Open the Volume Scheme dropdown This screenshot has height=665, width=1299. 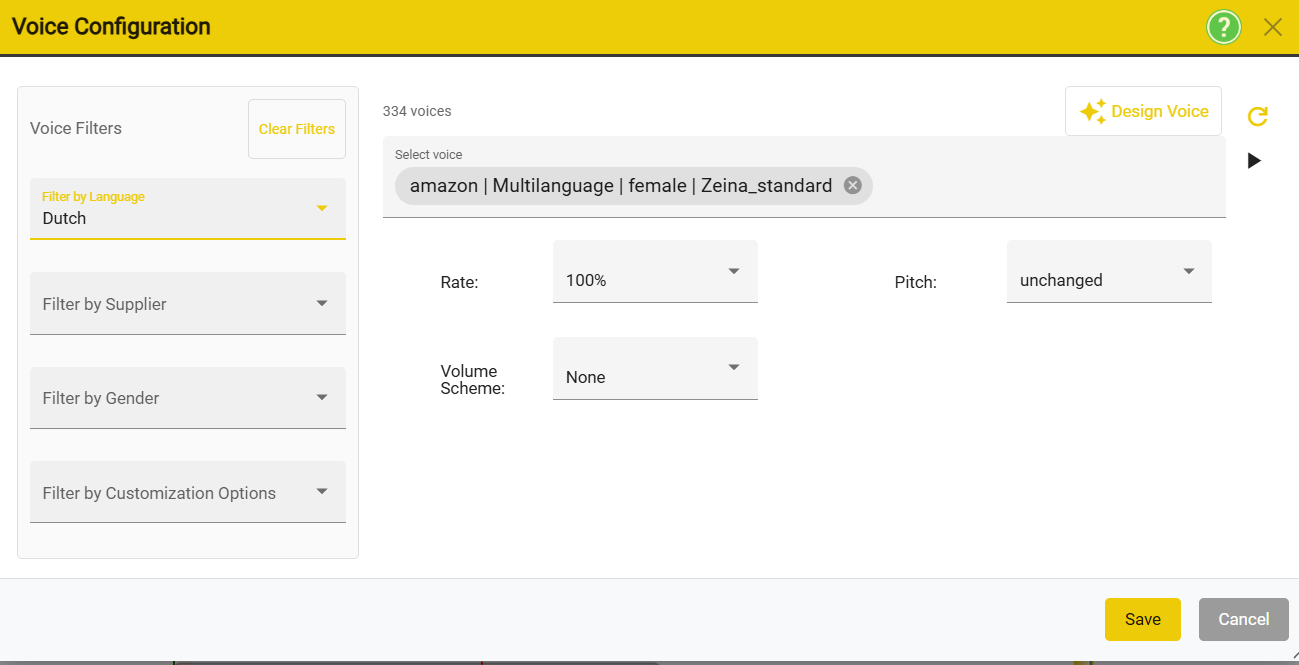[x=655, y=368]
